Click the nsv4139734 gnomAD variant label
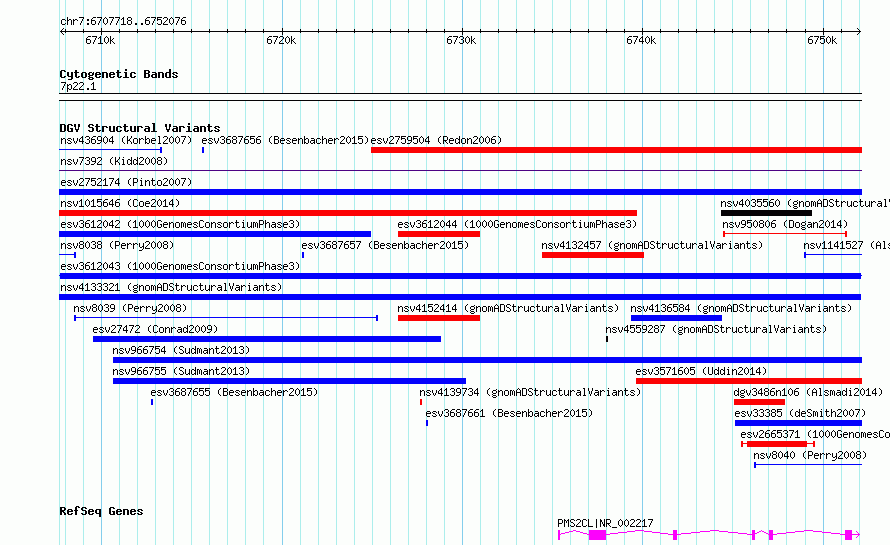The width and height of the screenshot is (890, 545). click(x=530, y=392)
